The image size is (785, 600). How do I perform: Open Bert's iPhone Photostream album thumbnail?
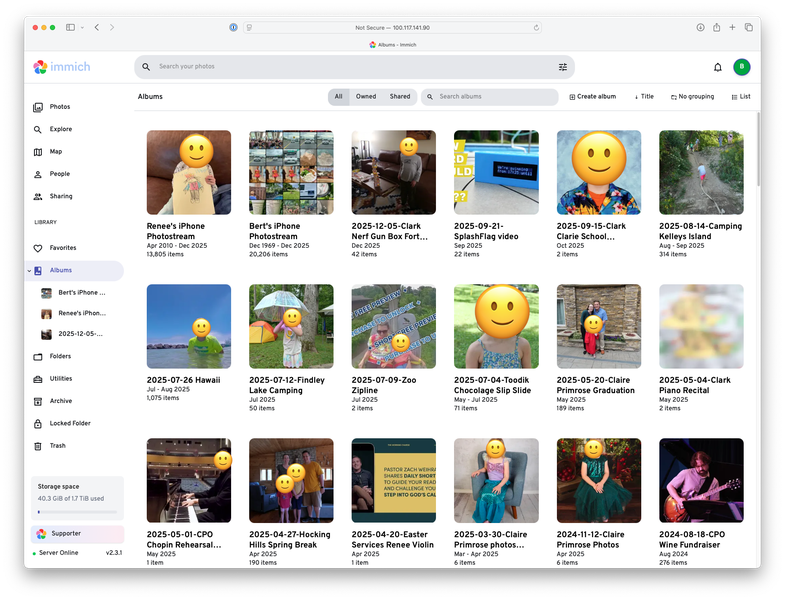click(x=291, y=172)
